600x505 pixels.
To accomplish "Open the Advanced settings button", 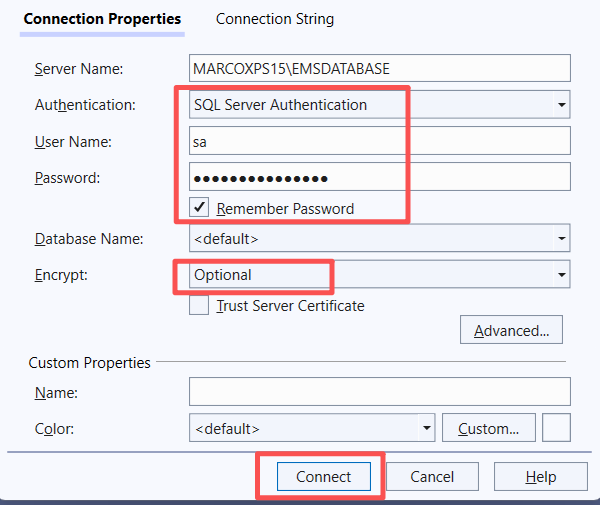I will point(511,331).
